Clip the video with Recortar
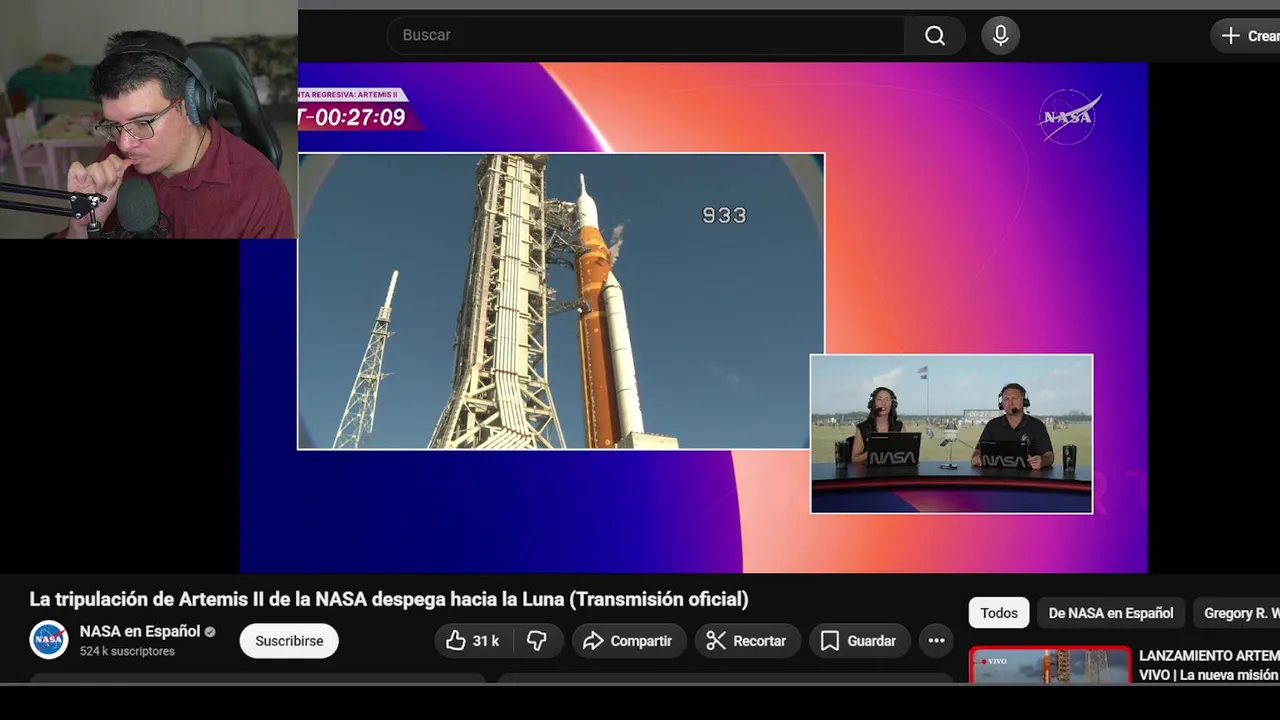1280x720 pixels. (747, 641)
